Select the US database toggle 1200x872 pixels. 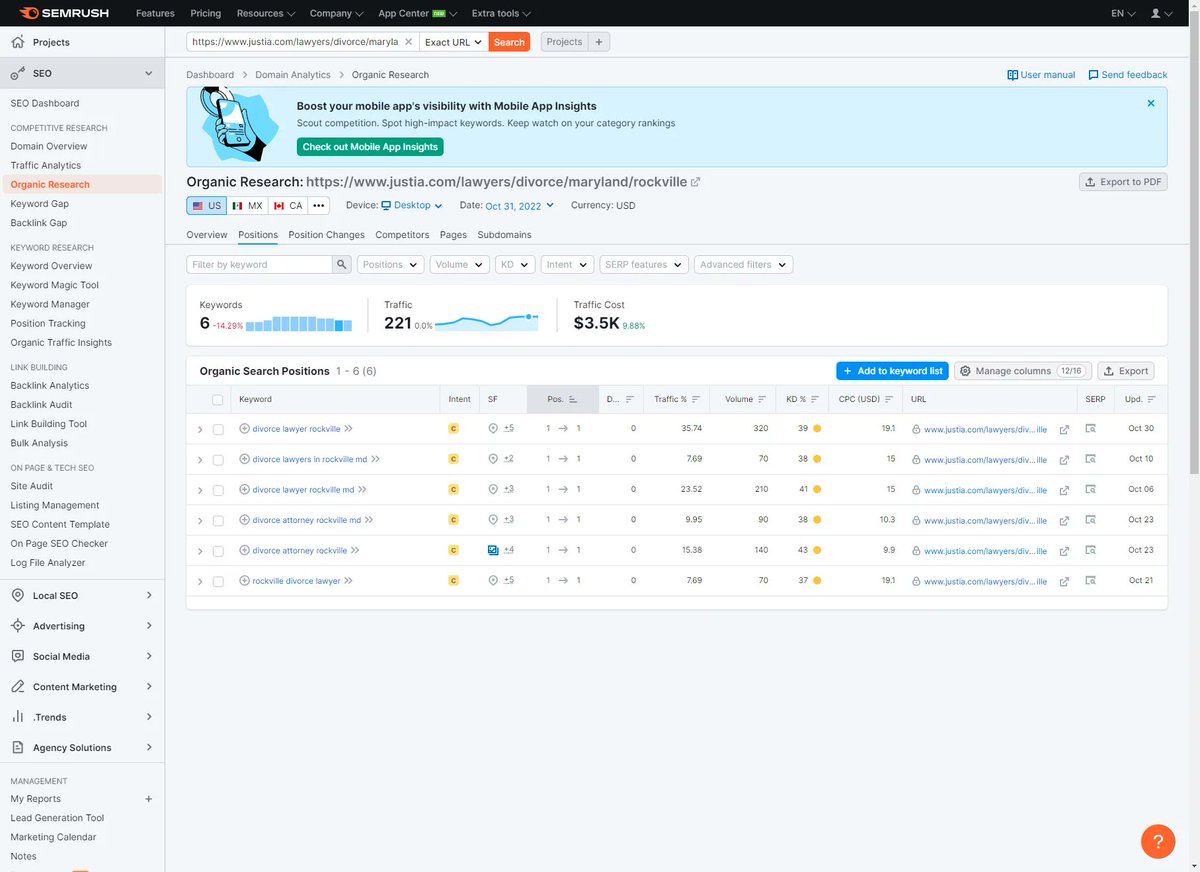pos(207,205)
